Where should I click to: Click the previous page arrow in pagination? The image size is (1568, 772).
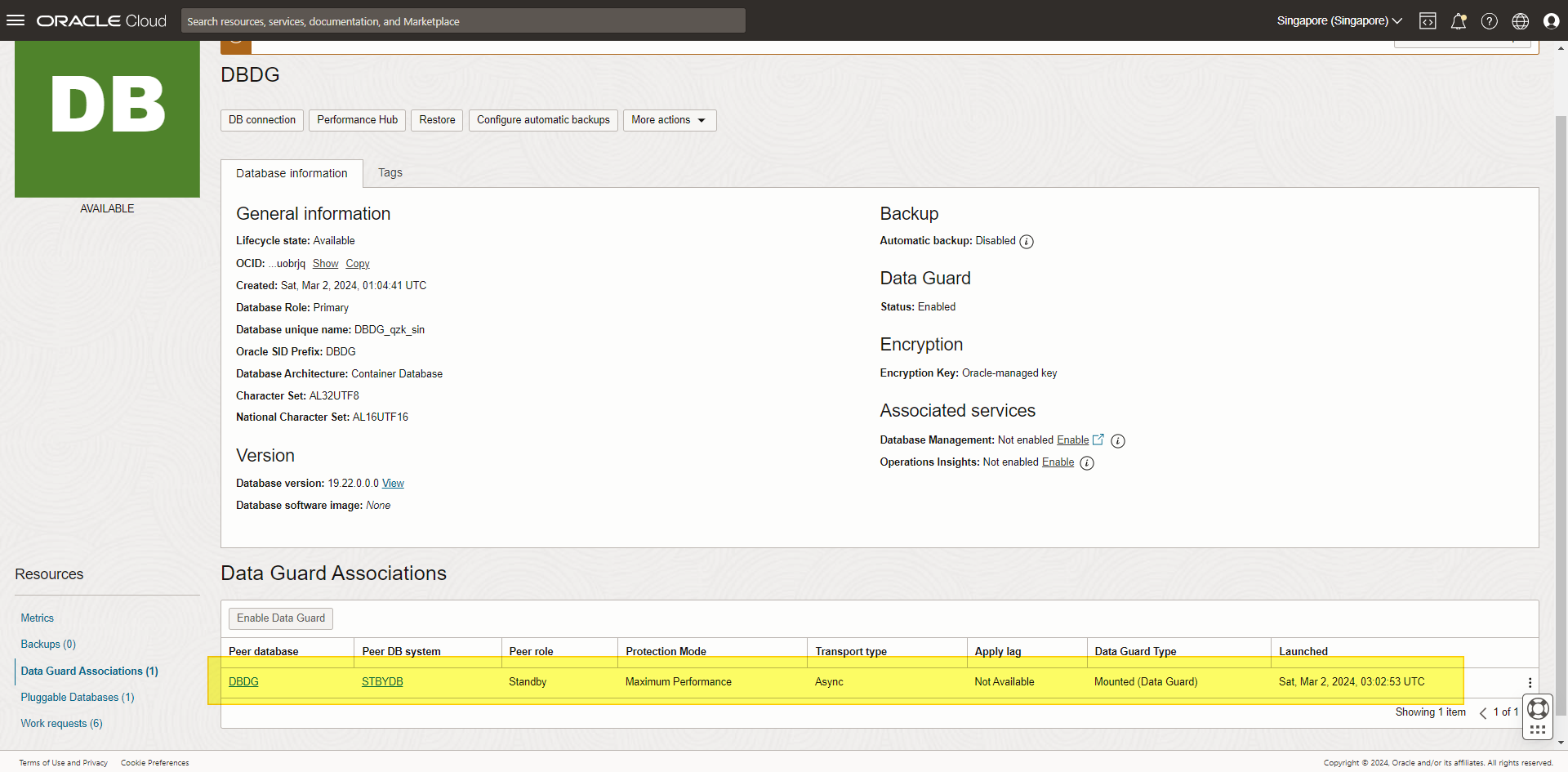click(x=1483, y=713)
